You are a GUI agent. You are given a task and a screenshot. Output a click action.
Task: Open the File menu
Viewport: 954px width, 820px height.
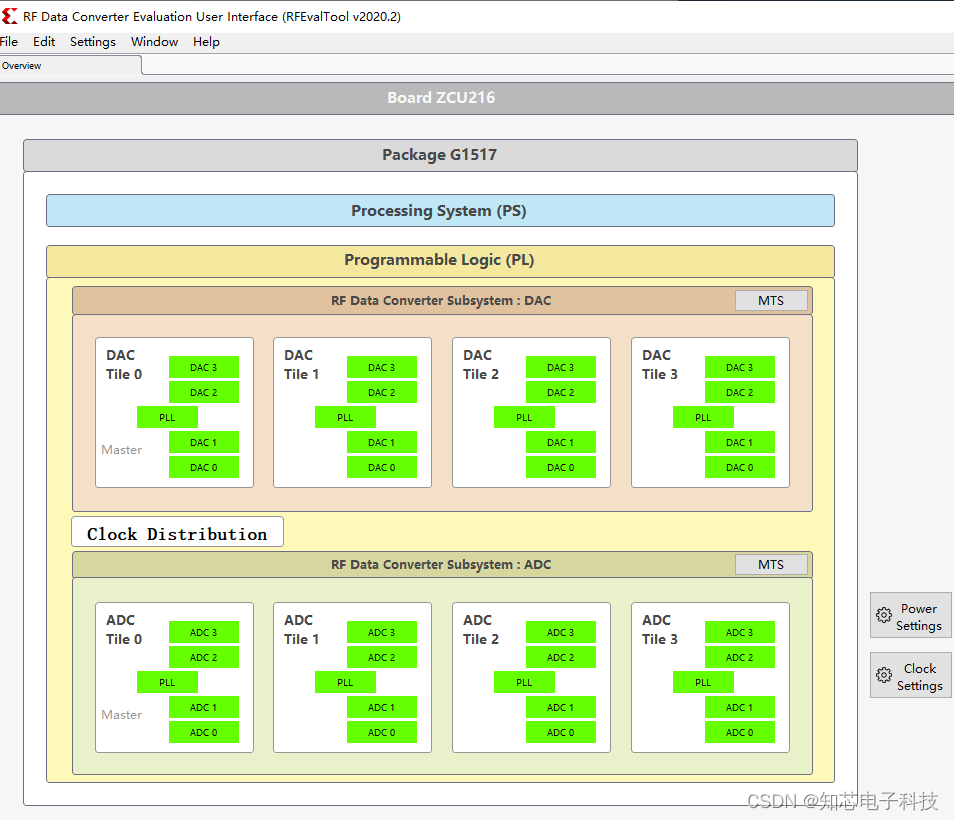pos(9,41)
